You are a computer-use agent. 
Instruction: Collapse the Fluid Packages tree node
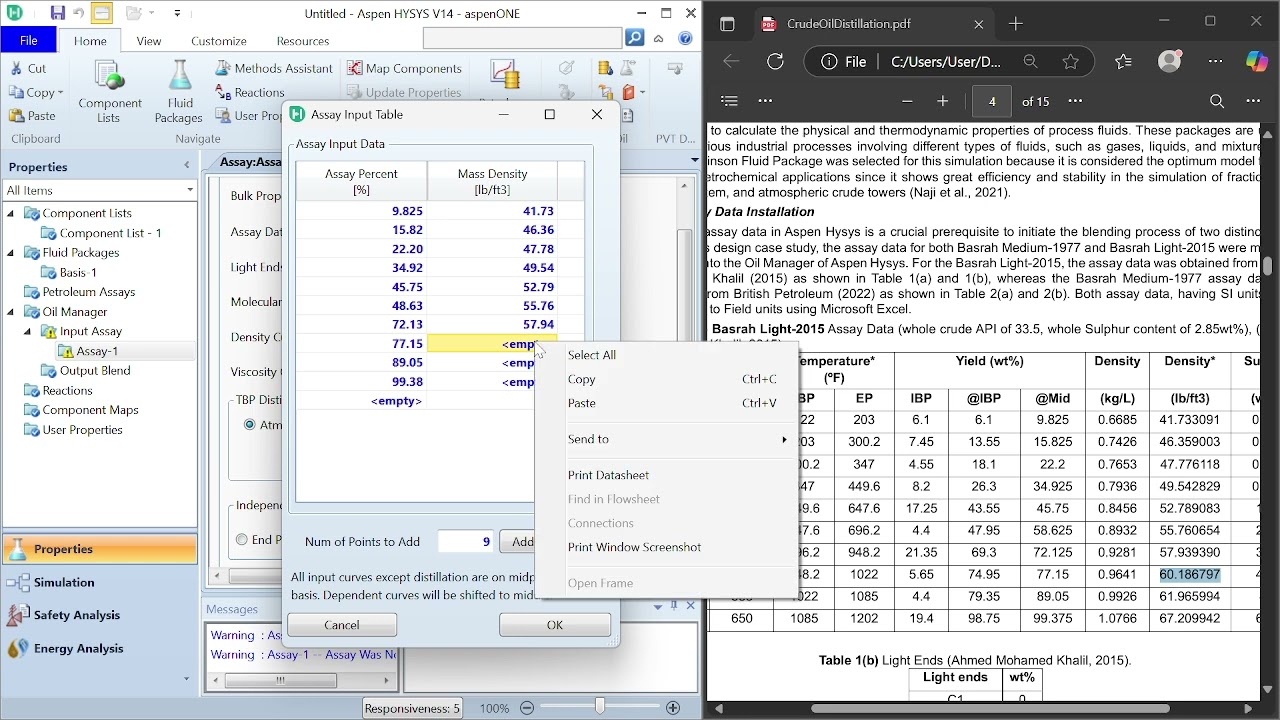pos(11,253)
